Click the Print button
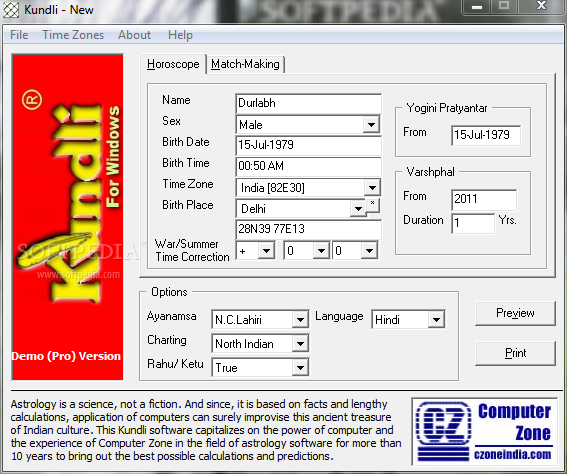 coord(515,353)
